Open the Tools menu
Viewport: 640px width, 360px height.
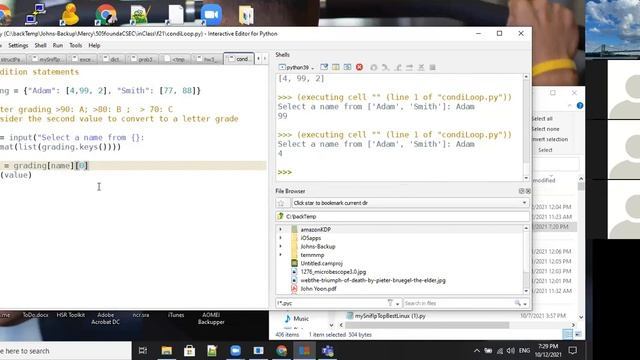(x=76, y=45)
